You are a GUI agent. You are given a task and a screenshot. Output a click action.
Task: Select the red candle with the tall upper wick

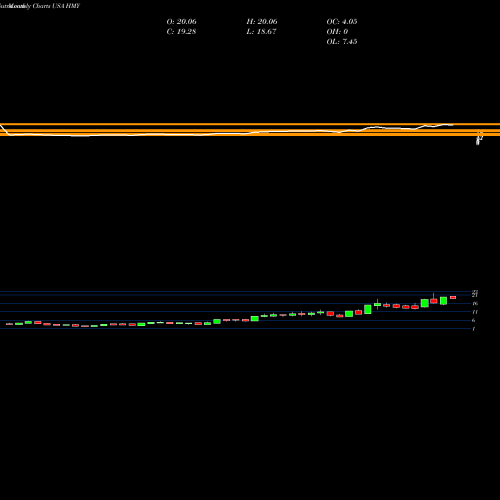tap(434, 298)
